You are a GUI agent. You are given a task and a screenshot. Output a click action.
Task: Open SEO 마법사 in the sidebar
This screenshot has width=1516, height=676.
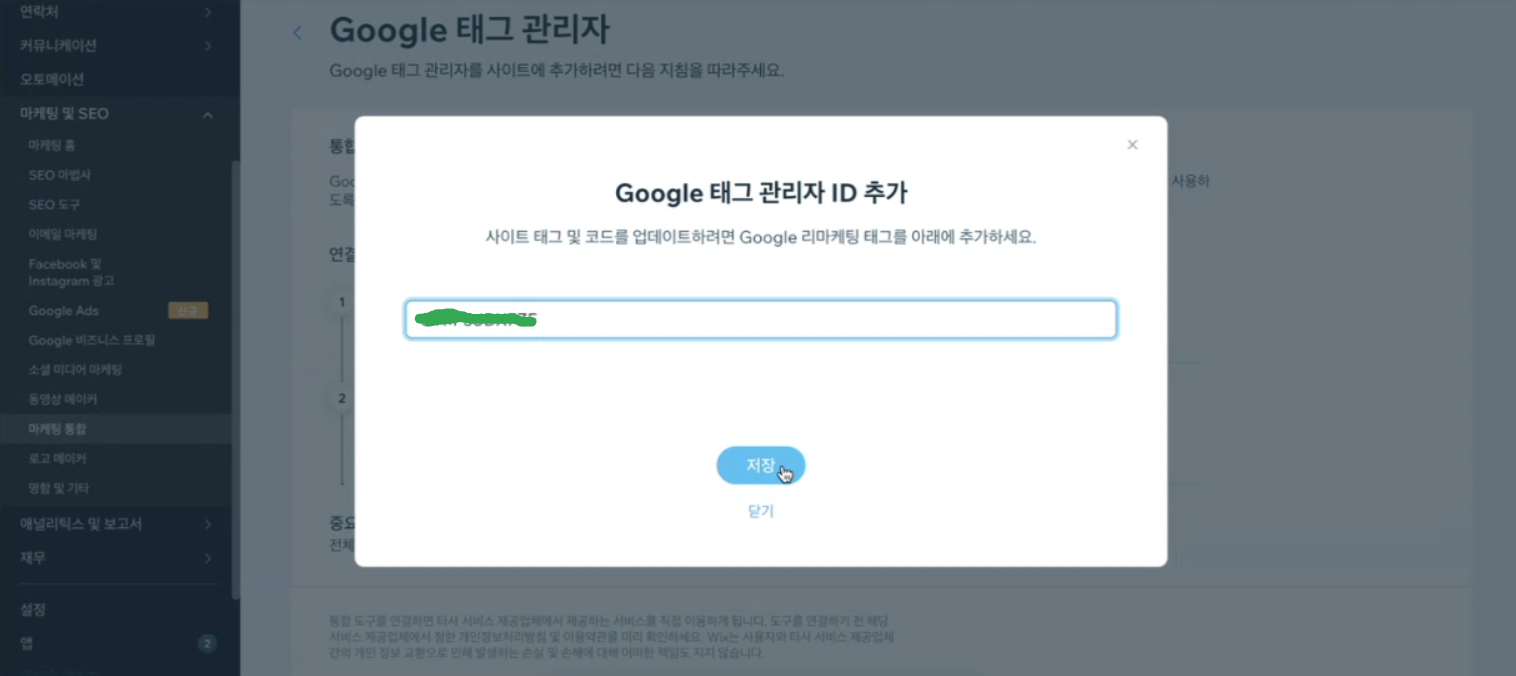(60, 175)
